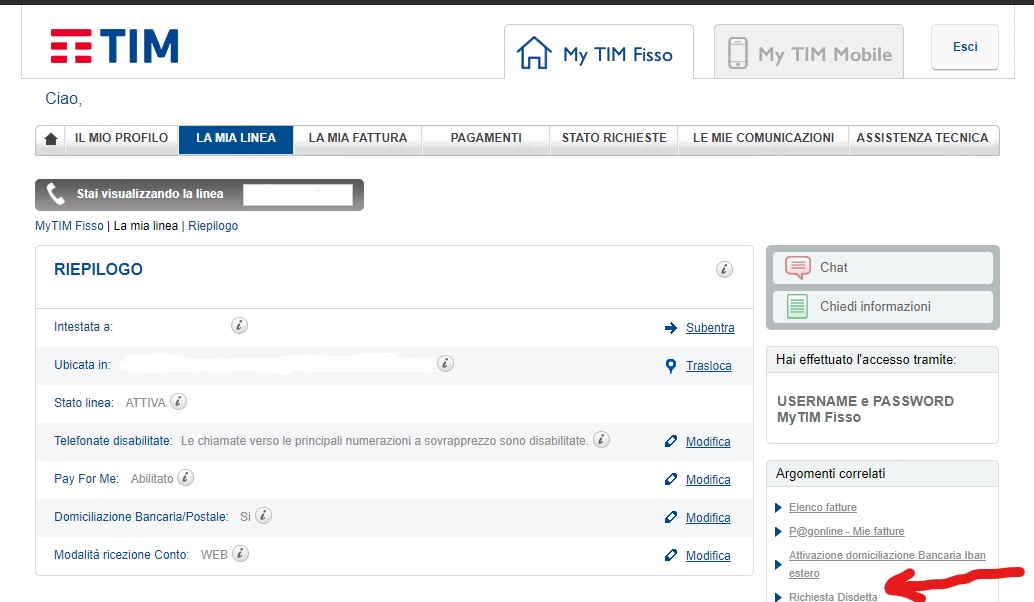Open P@gonline - Mie fatture link
1034x602 pixels.
846,531
